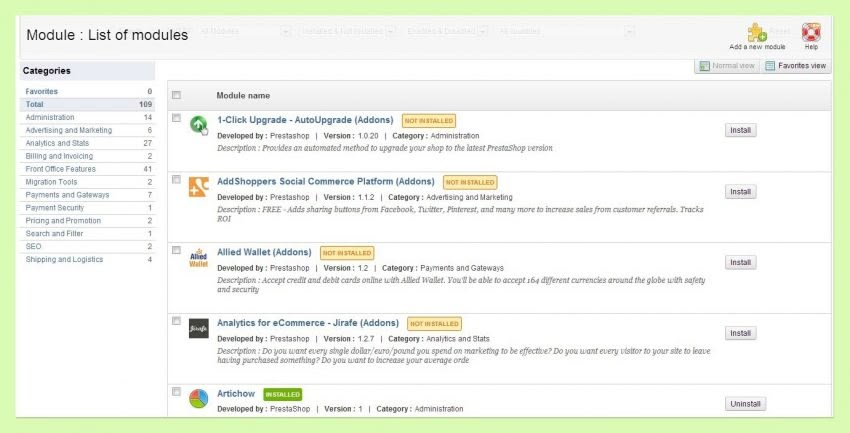Filter by Payment Security category
This screenshot has height=433, width=850.
[x=89, y=208]
